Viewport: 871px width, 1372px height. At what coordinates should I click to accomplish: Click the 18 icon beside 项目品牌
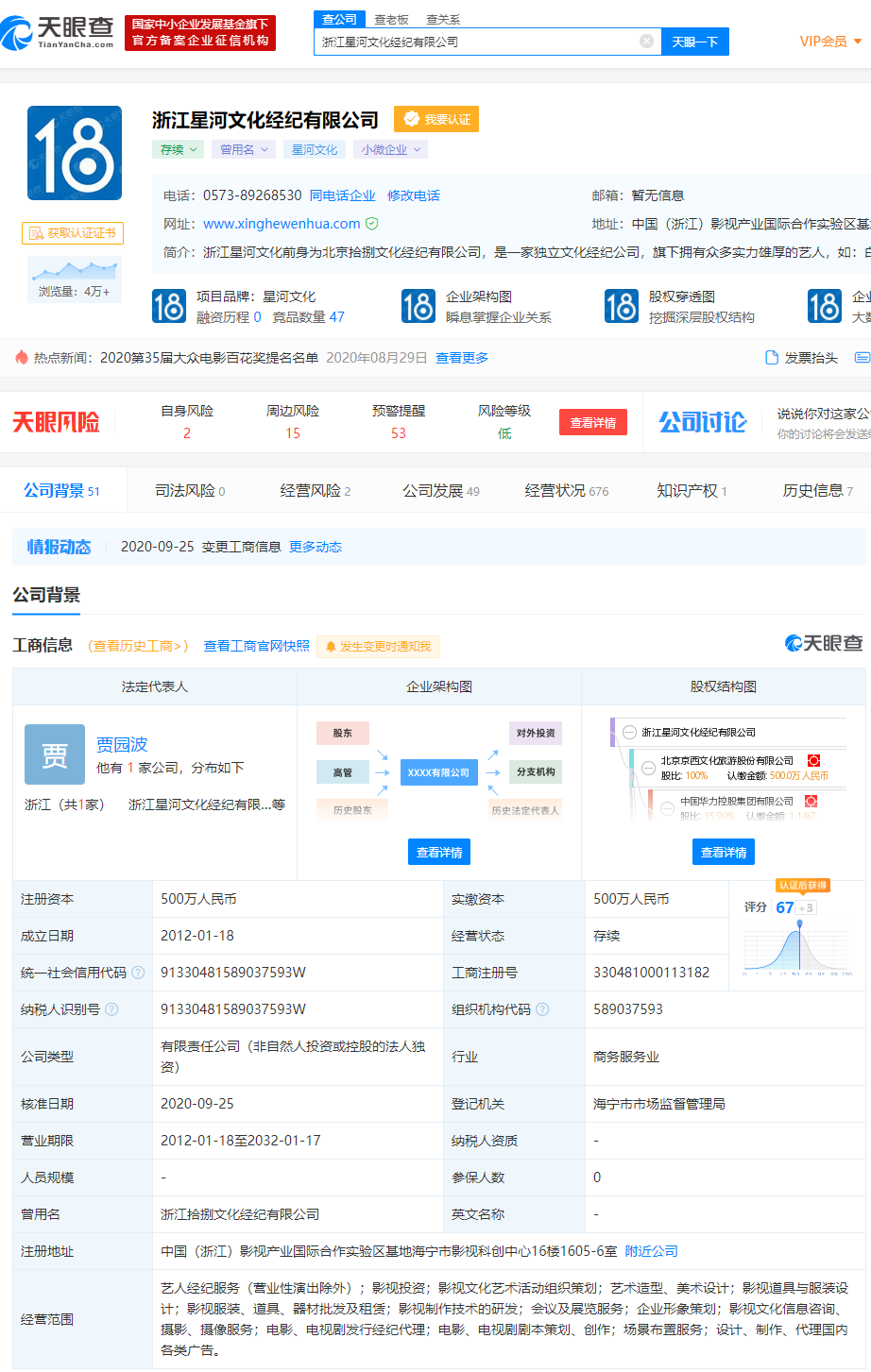coord(169,307)
